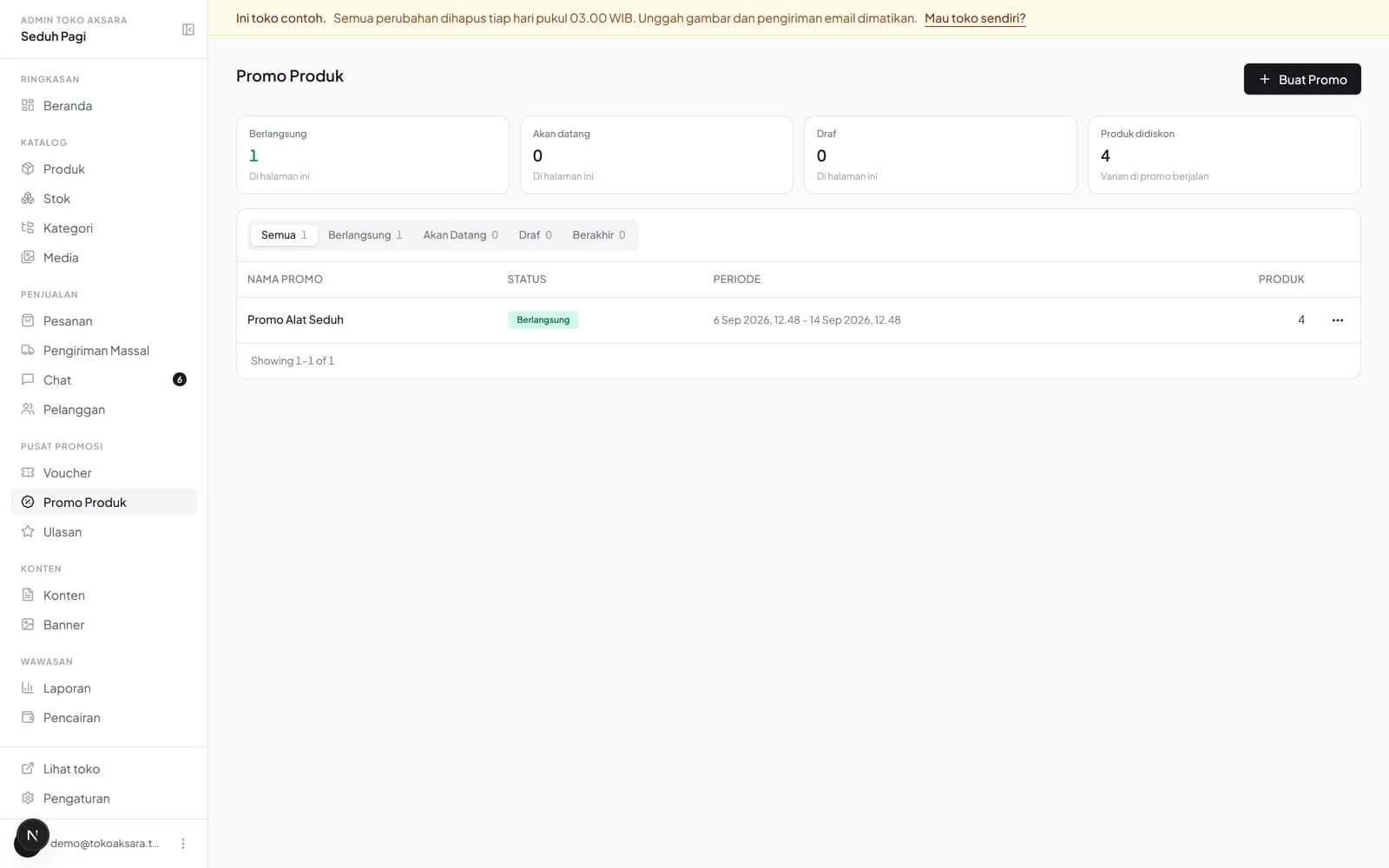The height and width of the screenshot is (868, 1389).
Task: Click the STATUS column header
Action: (x=527, y=279)
